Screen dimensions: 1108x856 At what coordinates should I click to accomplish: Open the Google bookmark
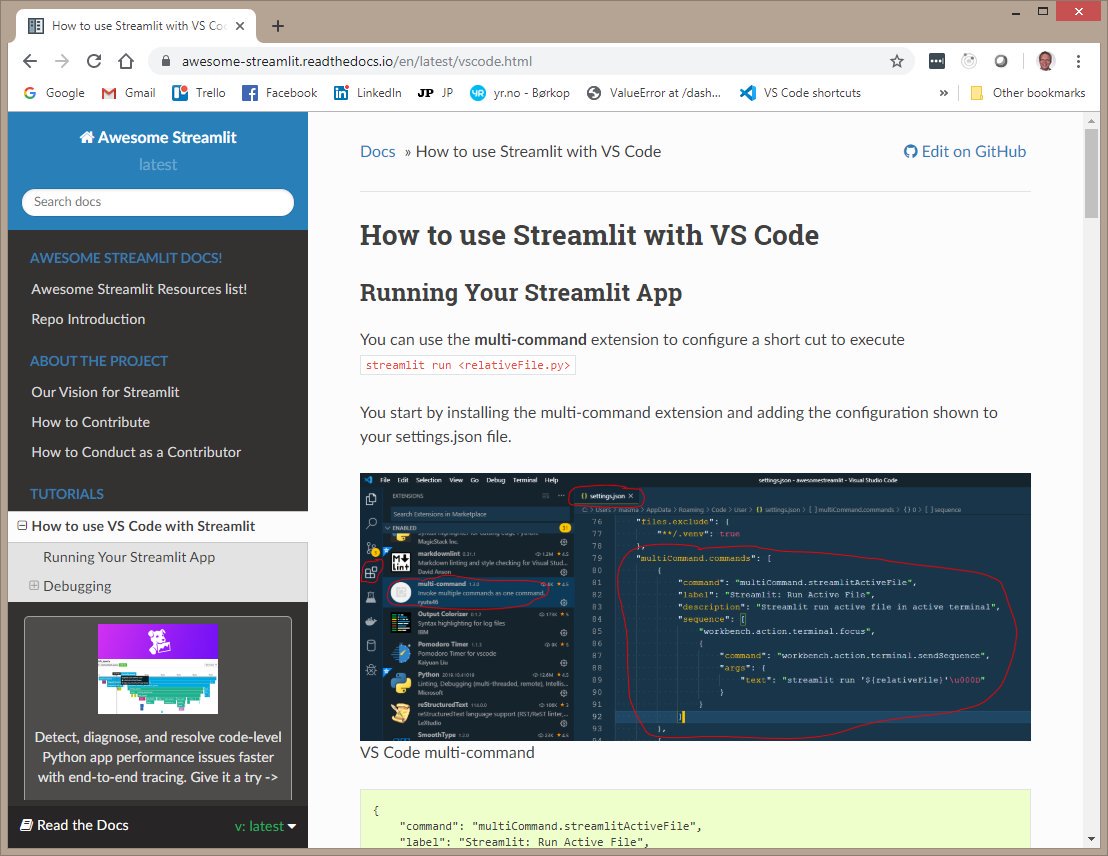tap(54, 93)
